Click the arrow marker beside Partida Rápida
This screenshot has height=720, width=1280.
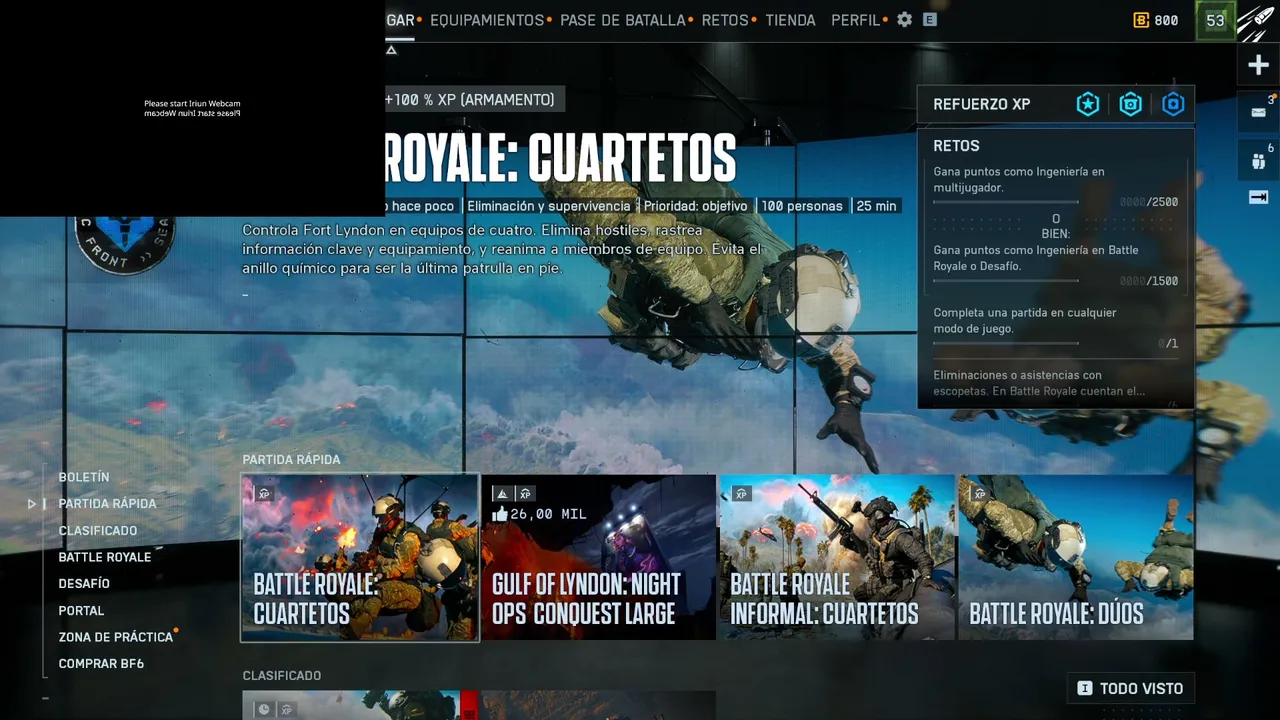tap(32, 504)
